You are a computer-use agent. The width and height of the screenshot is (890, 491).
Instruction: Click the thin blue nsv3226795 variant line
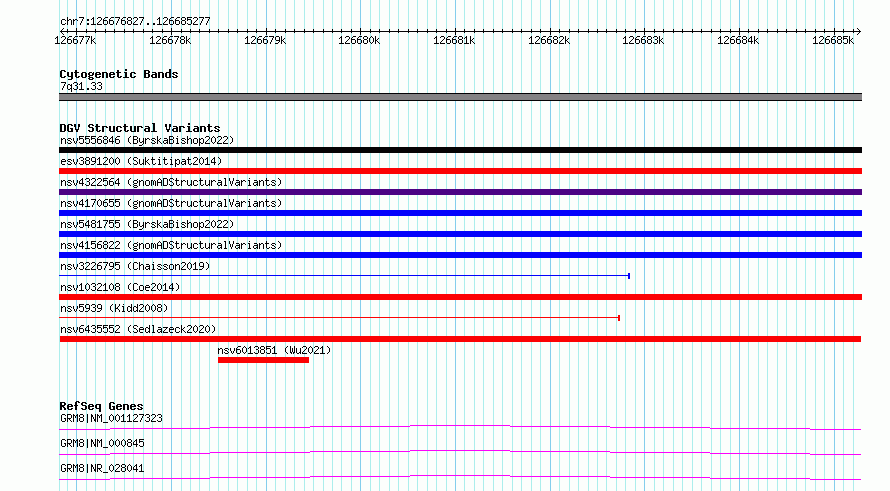pos(345,276)
